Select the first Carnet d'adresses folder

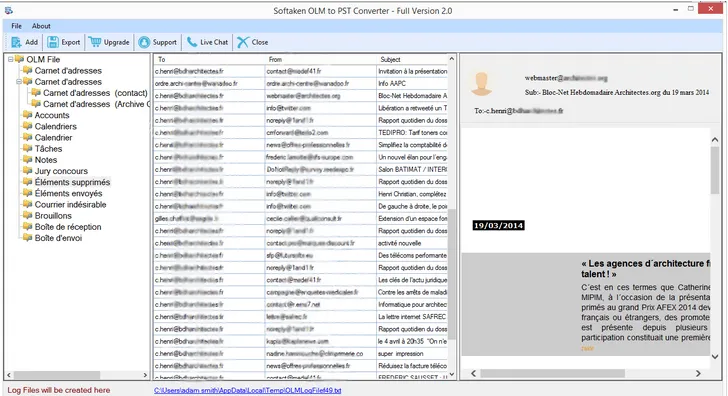(68, 71)
